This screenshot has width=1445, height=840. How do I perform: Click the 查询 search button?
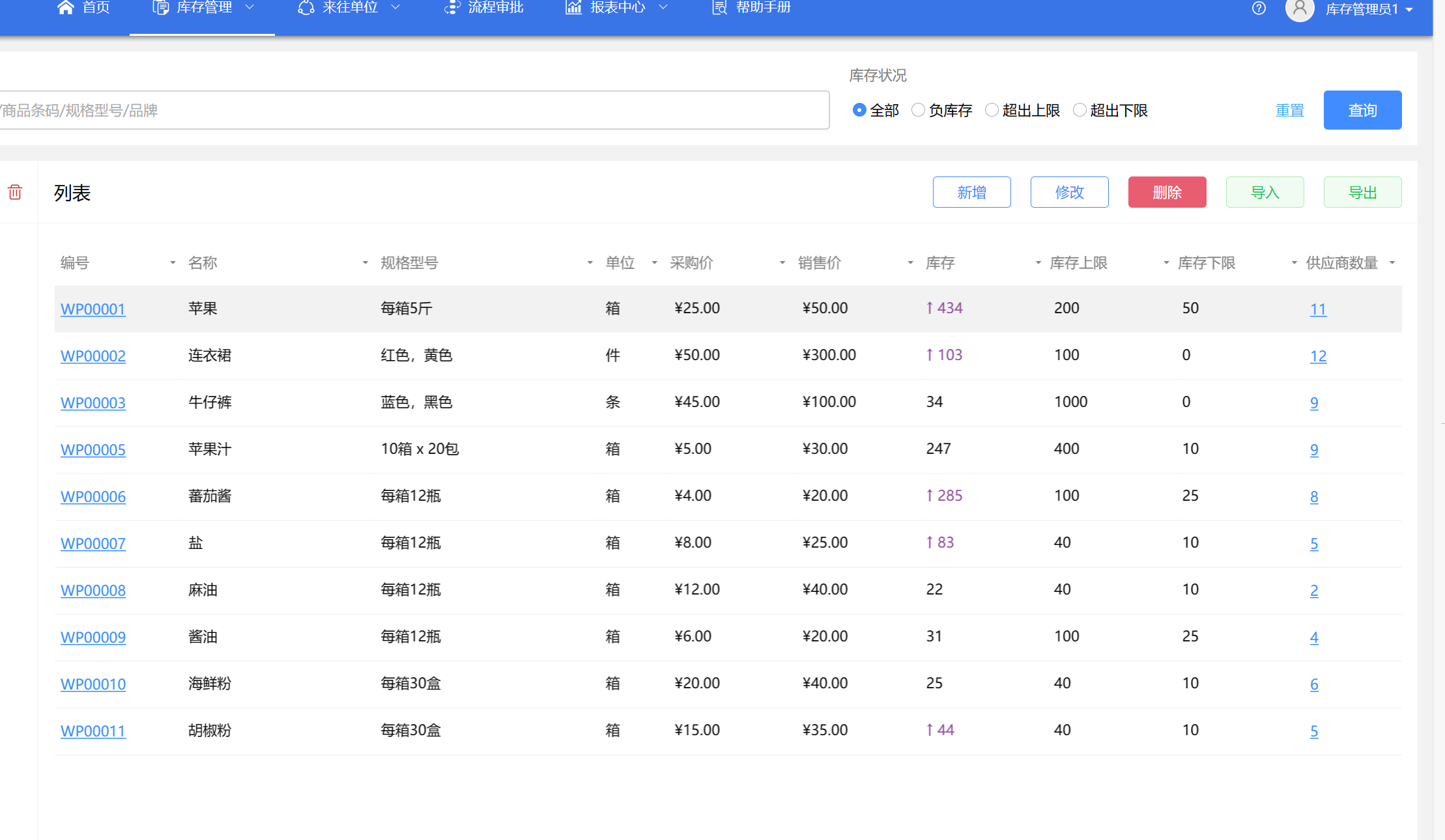tap(1362, 110)
